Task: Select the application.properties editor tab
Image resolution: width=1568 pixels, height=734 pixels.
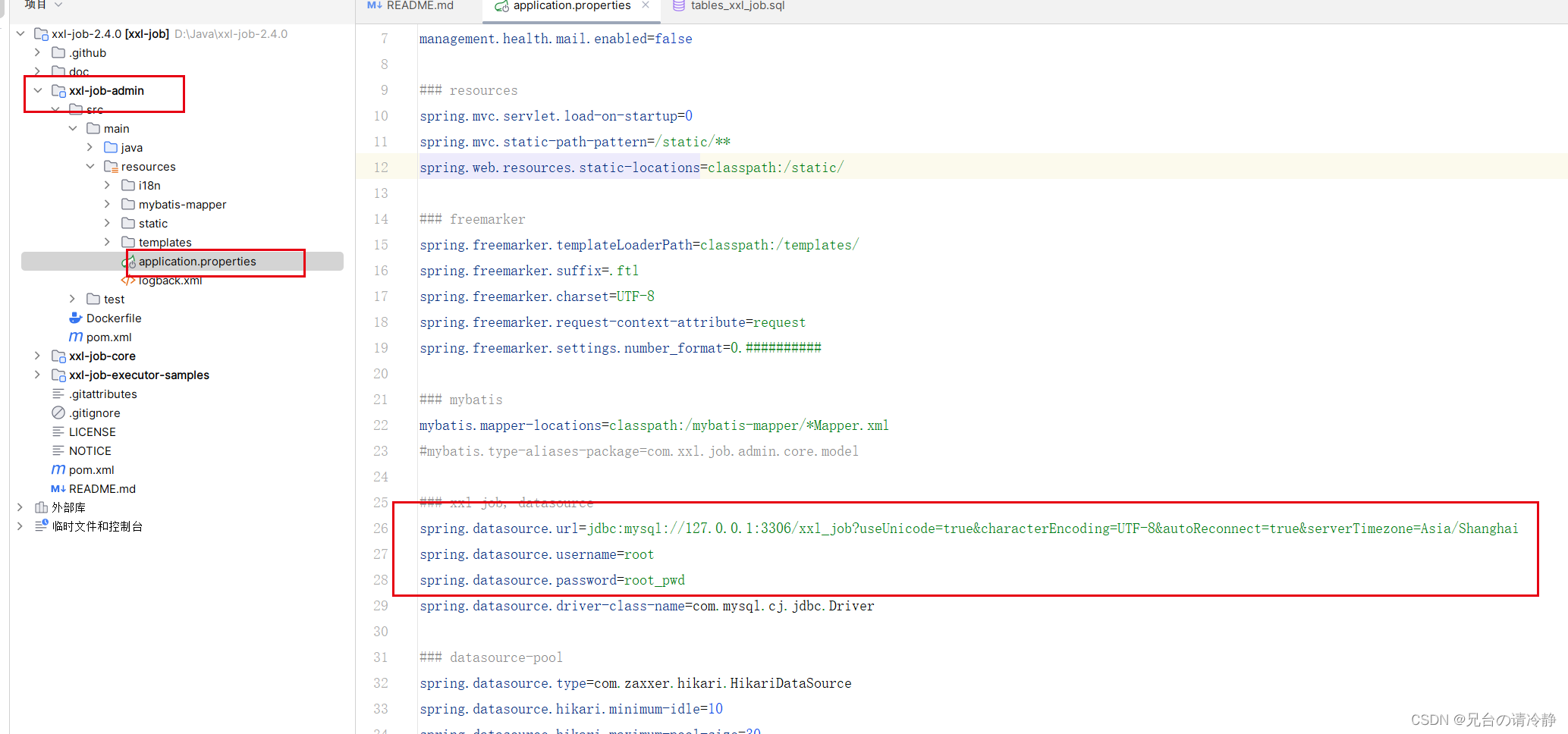Action: [571, 5]
